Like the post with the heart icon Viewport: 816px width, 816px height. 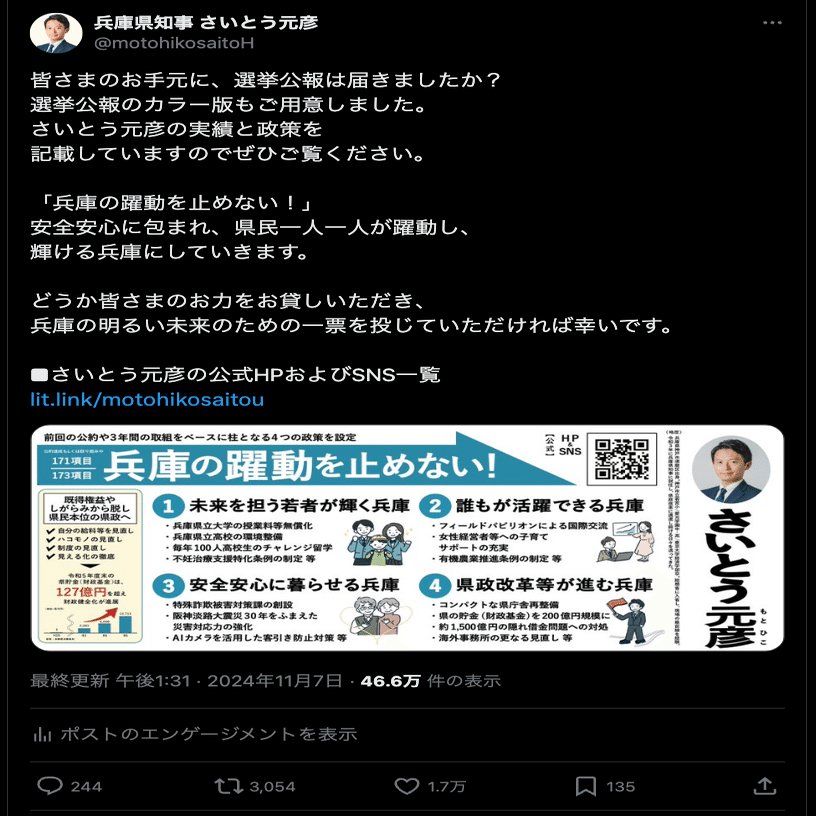(x=406, y=786)
